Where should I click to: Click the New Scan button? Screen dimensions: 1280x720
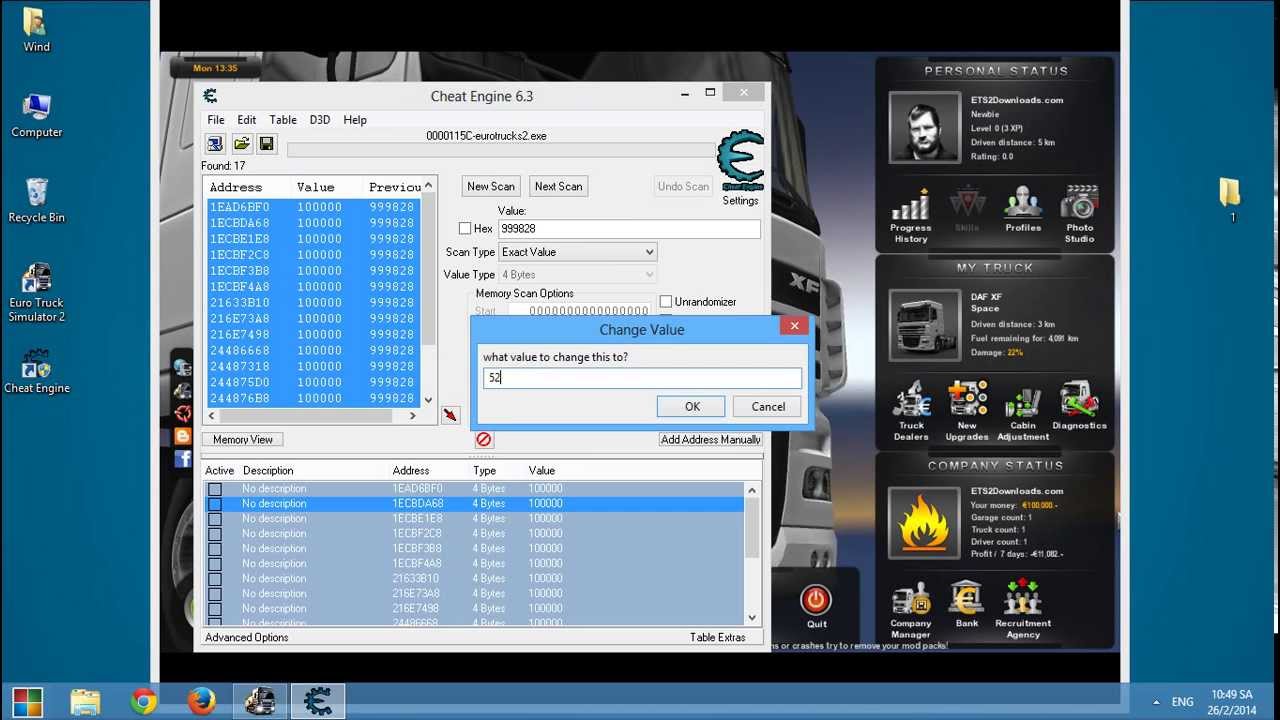pos(491,186)
